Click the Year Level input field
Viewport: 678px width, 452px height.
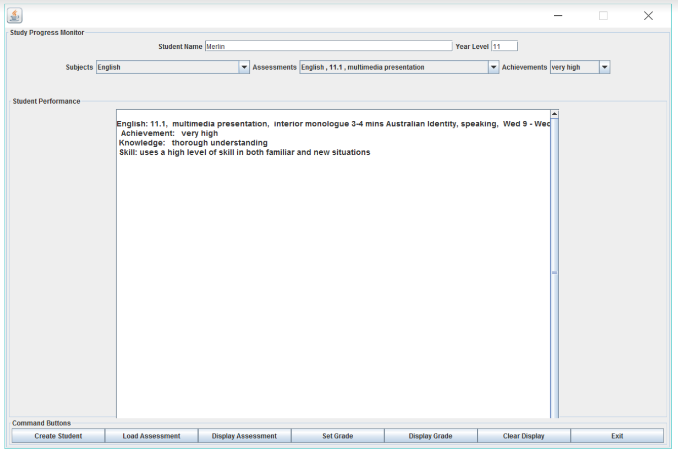504,46
